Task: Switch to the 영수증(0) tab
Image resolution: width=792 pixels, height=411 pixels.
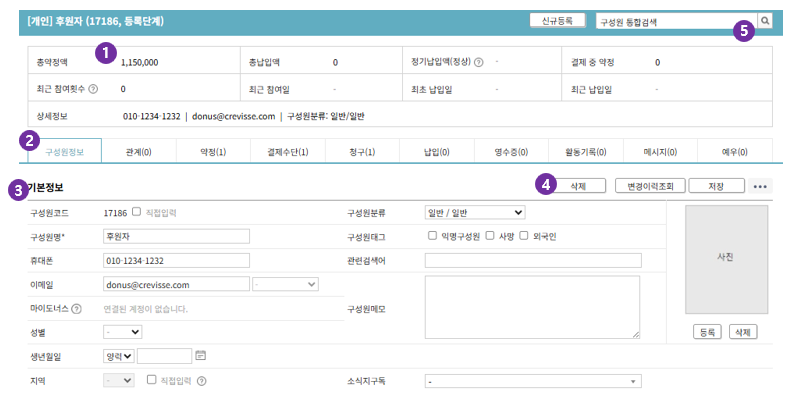Action: click(511, 151)
